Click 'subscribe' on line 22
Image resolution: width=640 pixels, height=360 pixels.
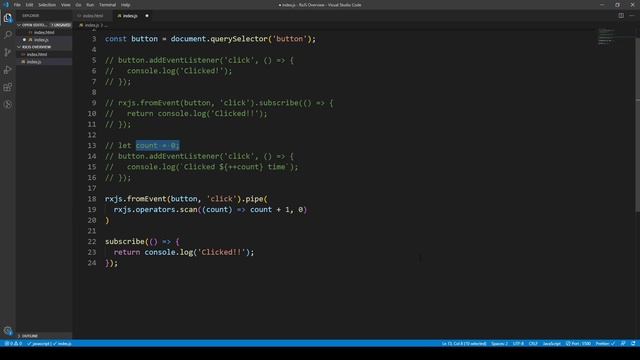124,242
